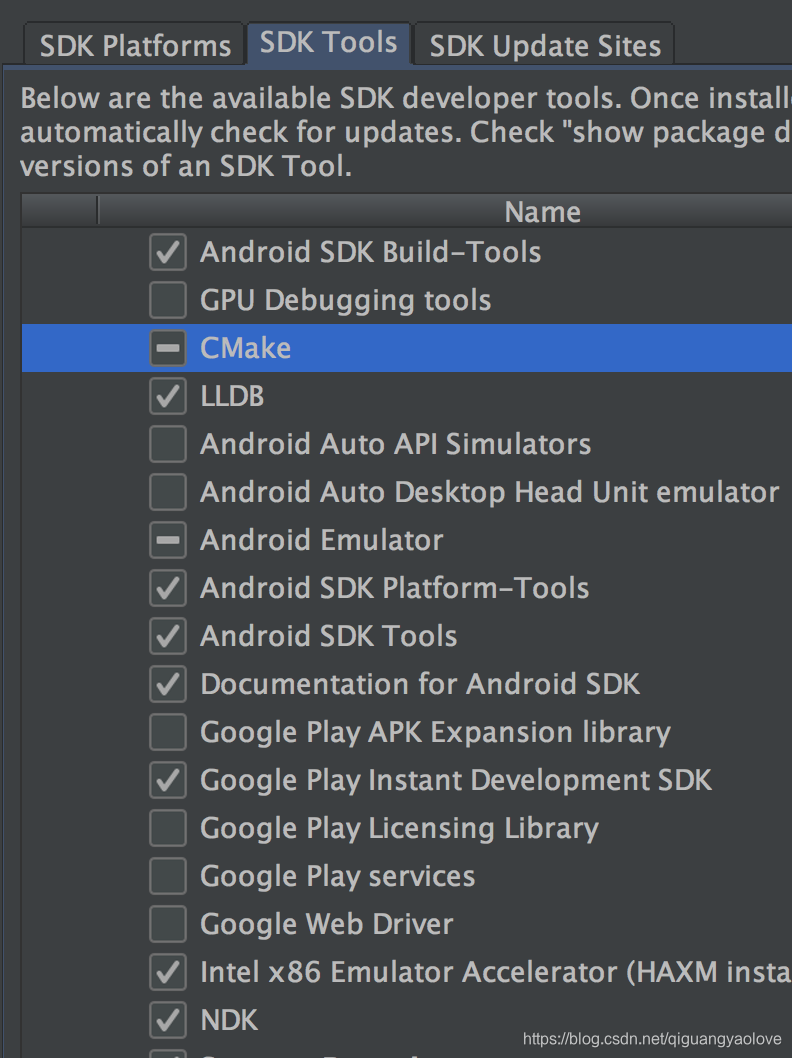Select Documentation for Android SDK label
Image resolution: width=792 pixels, height=1058 pixels.
420,684
